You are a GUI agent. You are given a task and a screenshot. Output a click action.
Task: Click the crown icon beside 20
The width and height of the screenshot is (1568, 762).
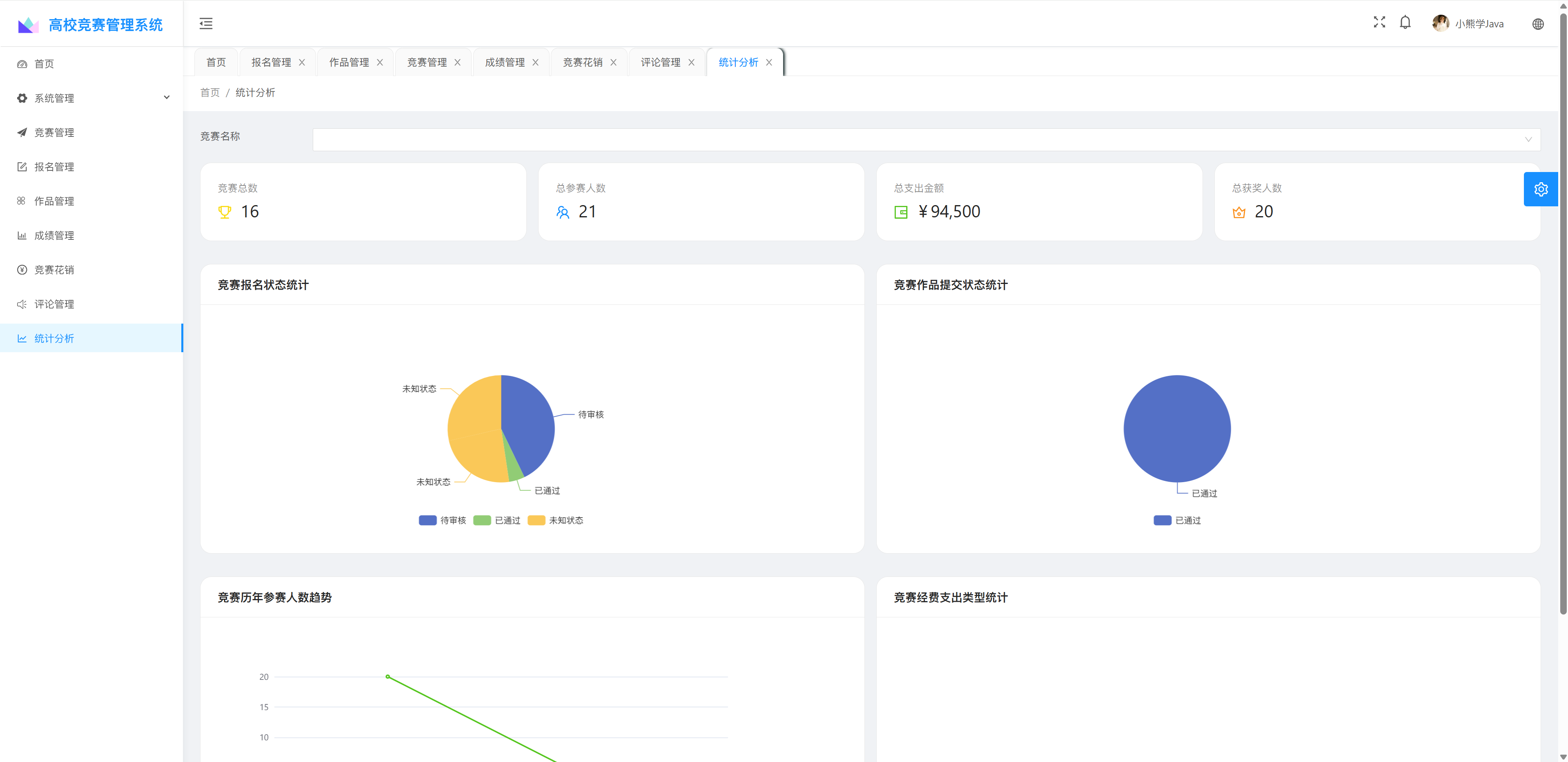pos(1239,212)
